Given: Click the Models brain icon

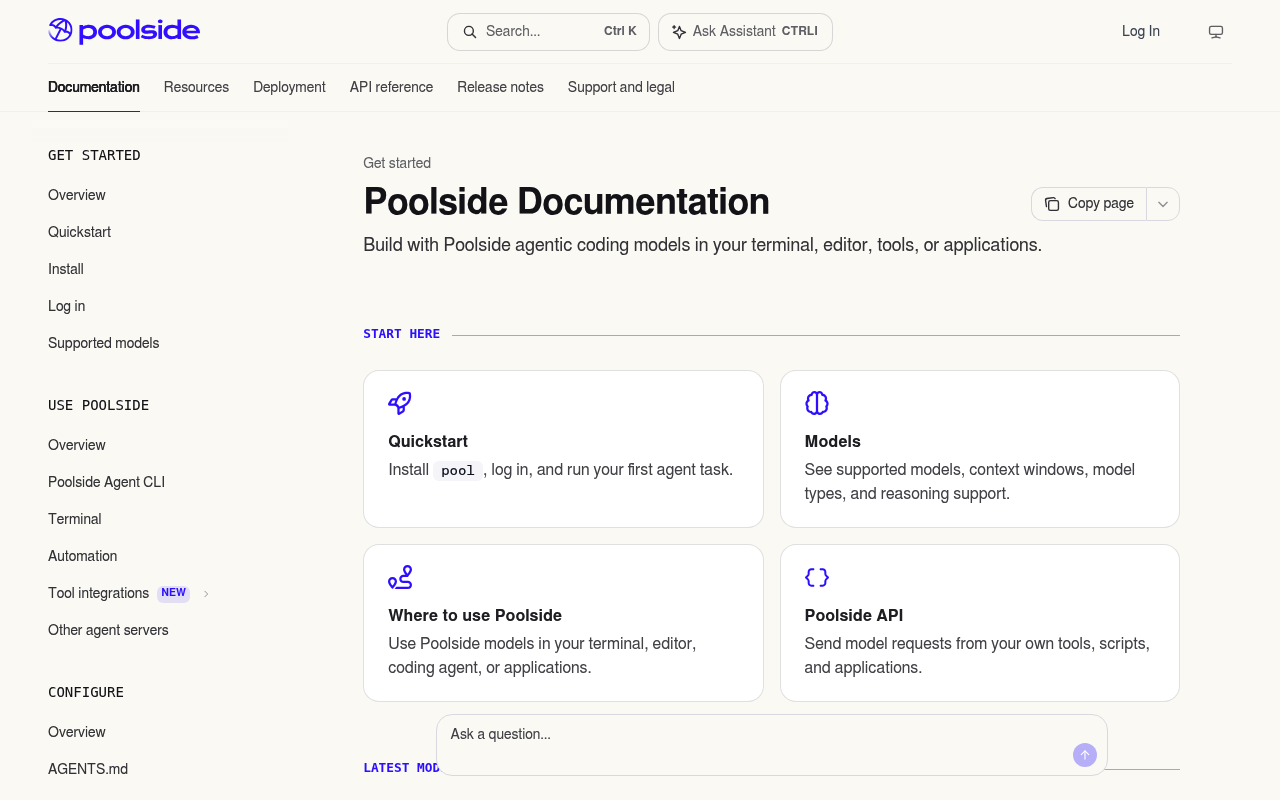Looking at the screenshot, I should pos(817,403).
